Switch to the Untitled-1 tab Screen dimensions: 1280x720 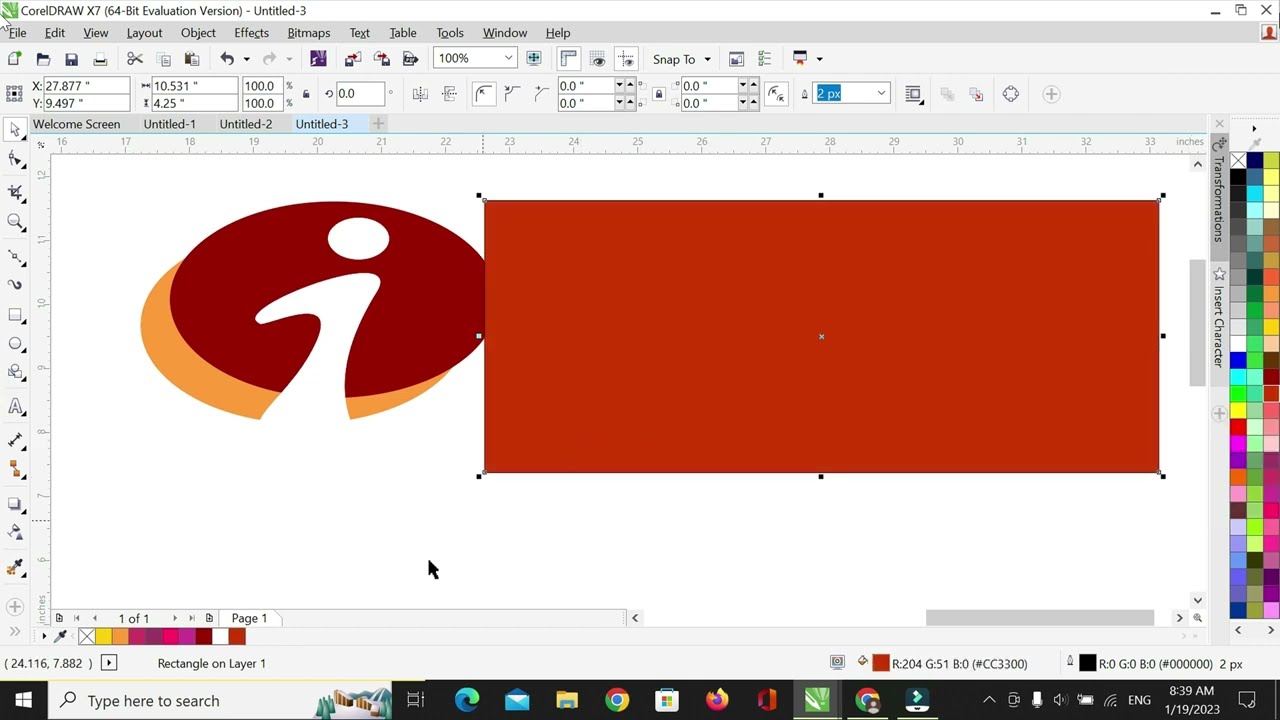click(x=169, y=124)
